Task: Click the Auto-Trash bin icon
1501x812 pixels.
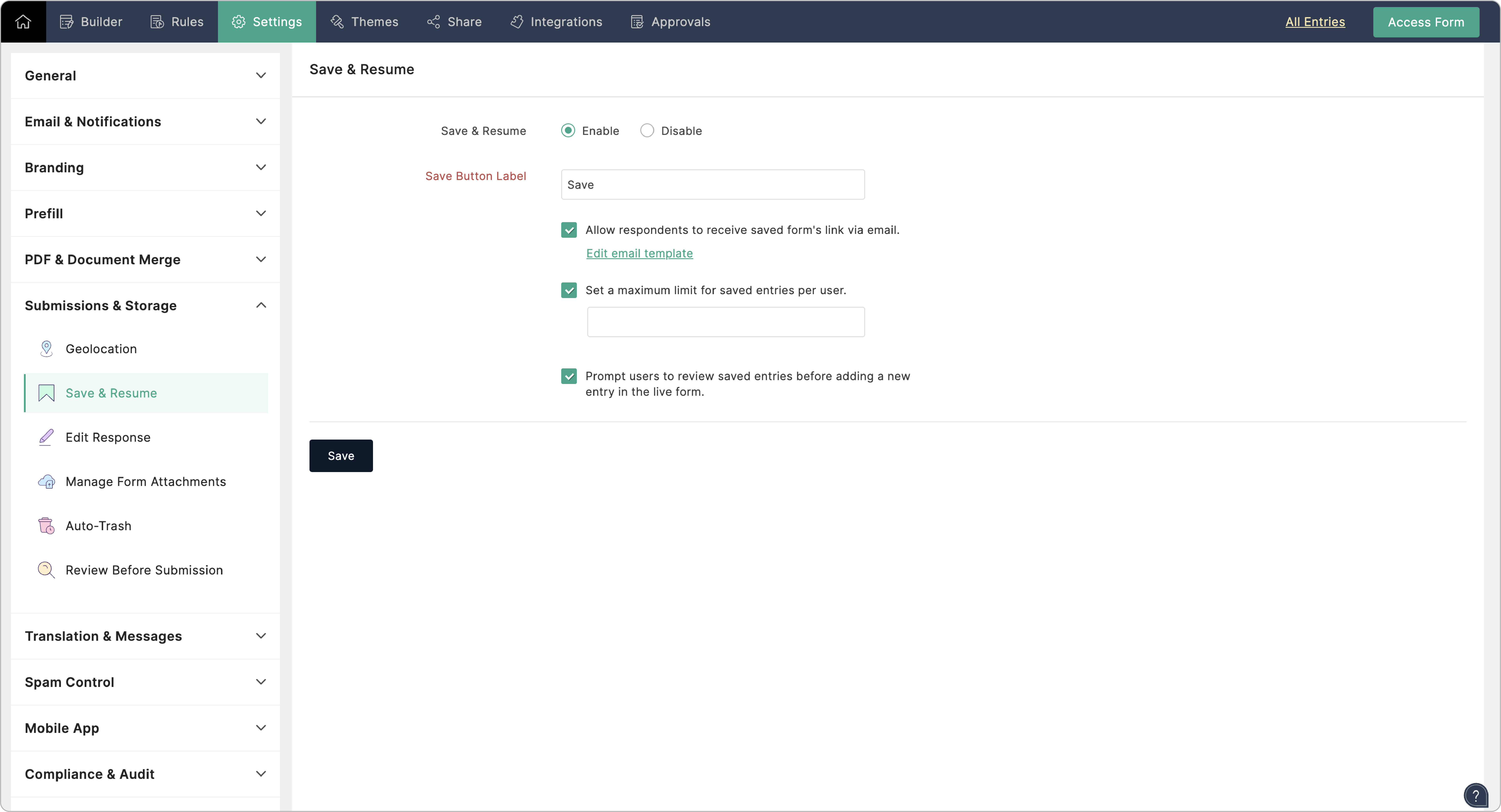Action: (46, 526)
